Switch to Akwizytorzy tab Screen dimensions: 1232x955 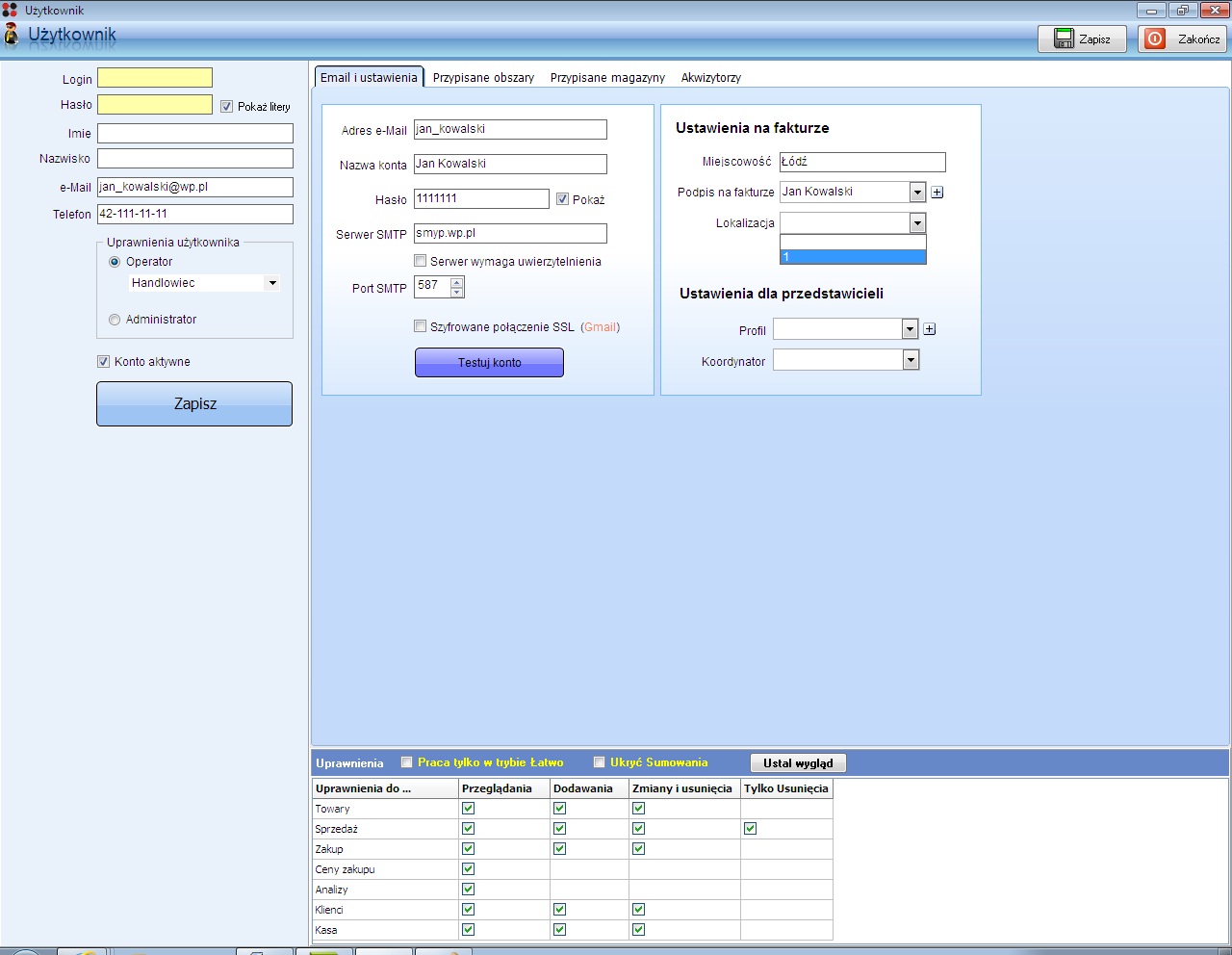click(711, 78)
